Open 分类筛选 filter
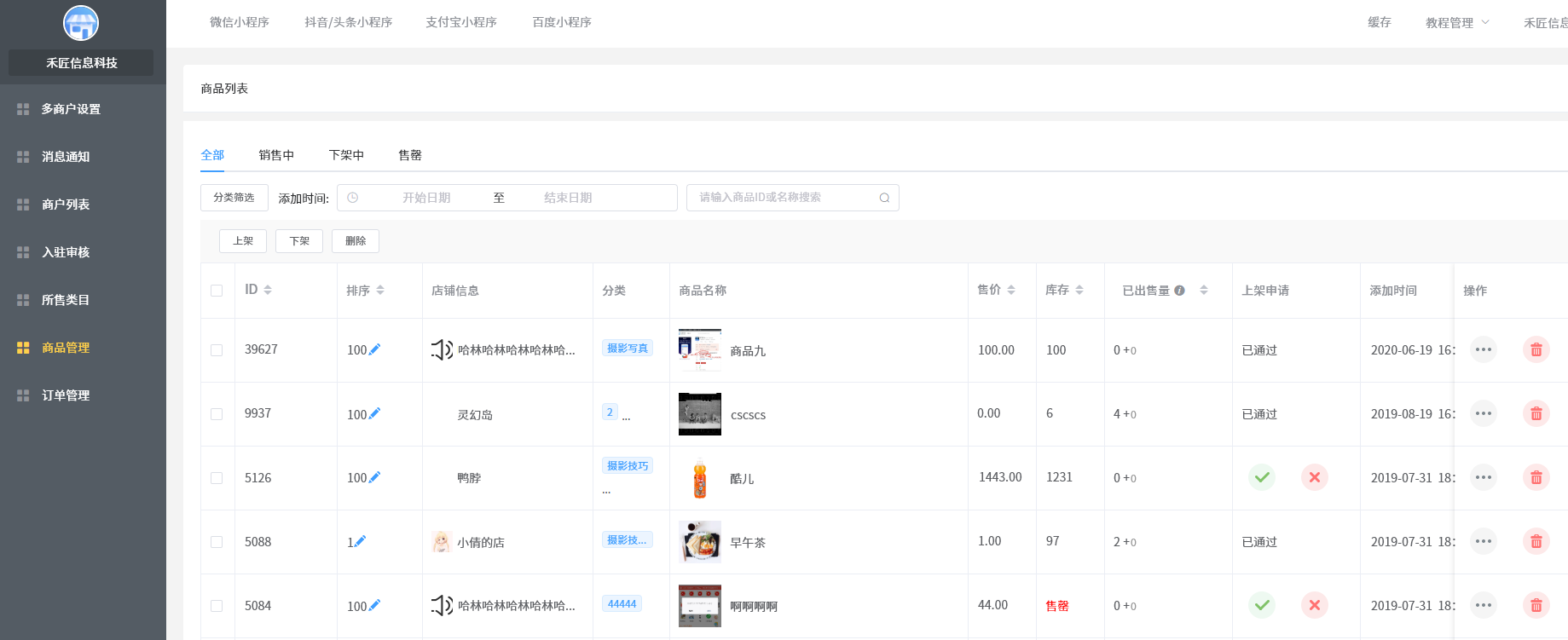Image resolution: width=1568 pixels, height=640 pixels. [x=234, y=198]
